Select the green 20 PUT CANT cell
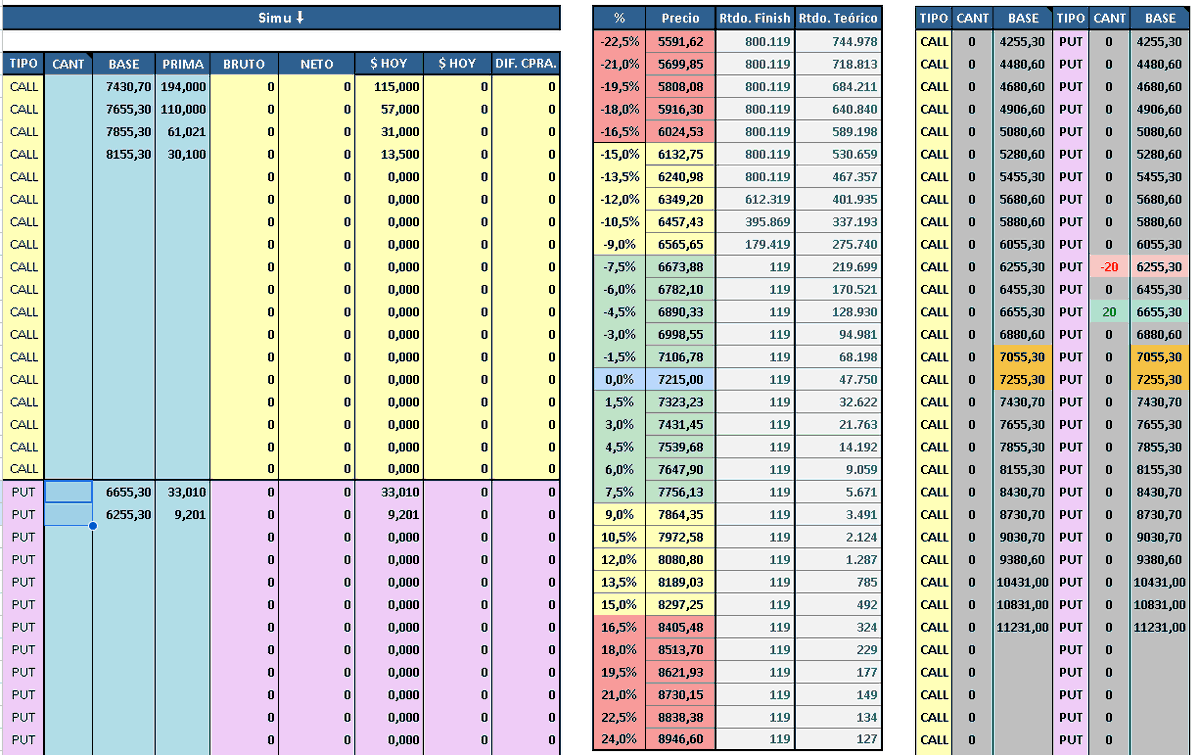The width and height of the screenshot is (1200, 755). [x=1108, y=312]
